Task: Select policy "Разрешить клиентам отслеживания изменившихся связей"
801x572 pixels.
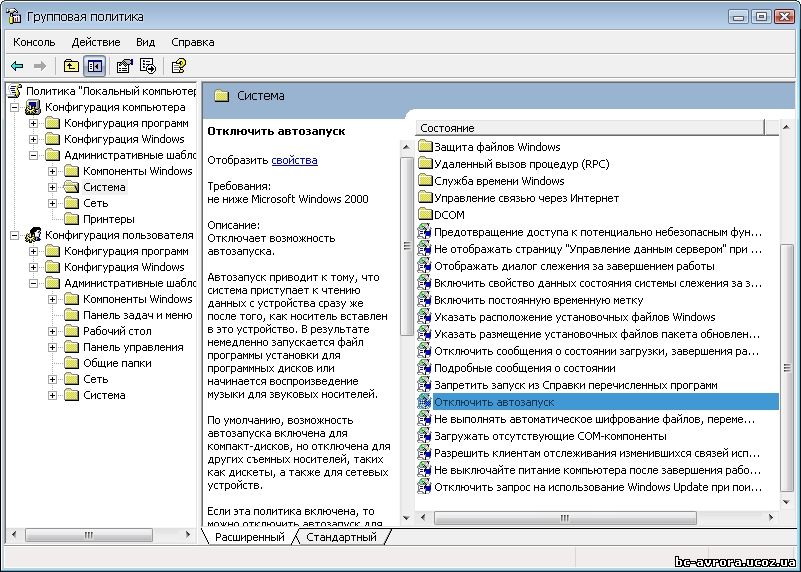Action: [597, 453]
